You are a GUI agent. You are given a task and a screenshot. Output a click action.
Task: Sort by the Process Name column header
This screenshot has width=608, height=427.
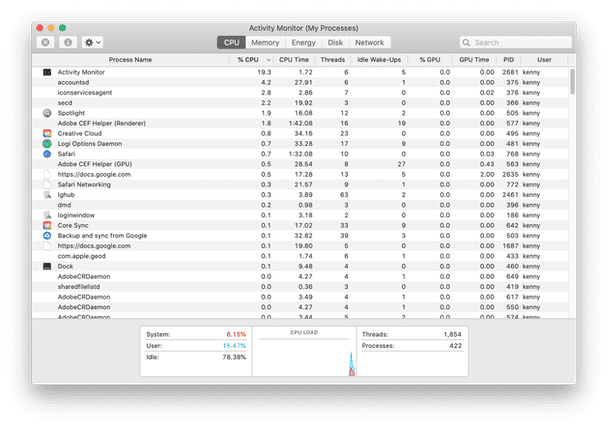(130, 60)
